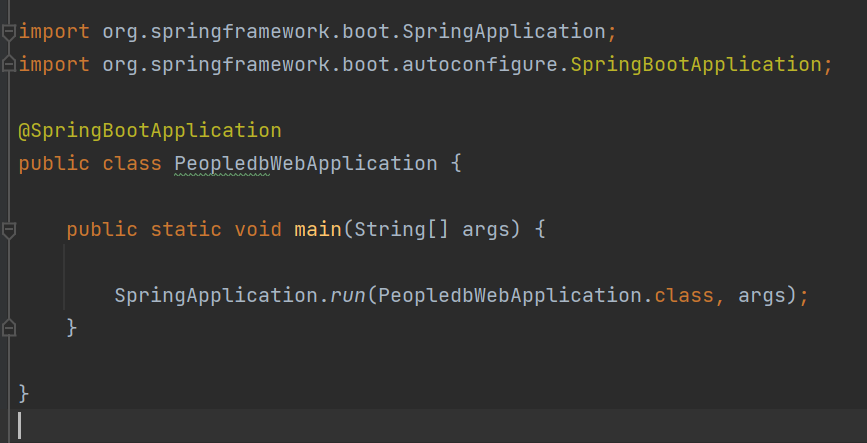Click SpringApplication before .run
867x443 pixels.
point(216,295)
